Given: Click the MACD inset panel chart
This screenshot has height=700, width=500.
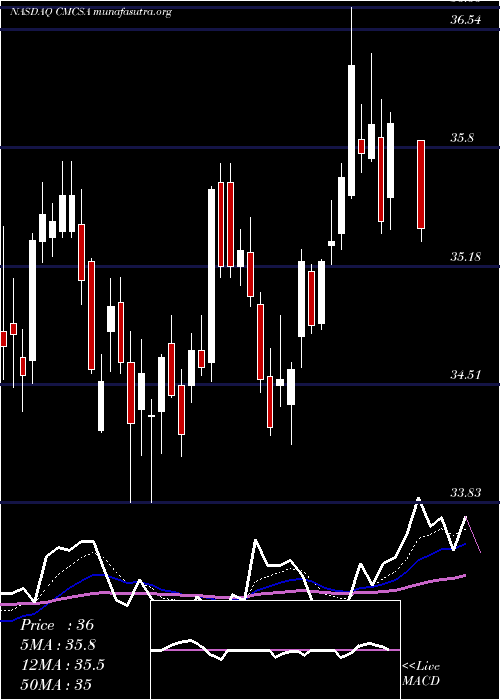Looking at the screenshot, I should 275,650.
